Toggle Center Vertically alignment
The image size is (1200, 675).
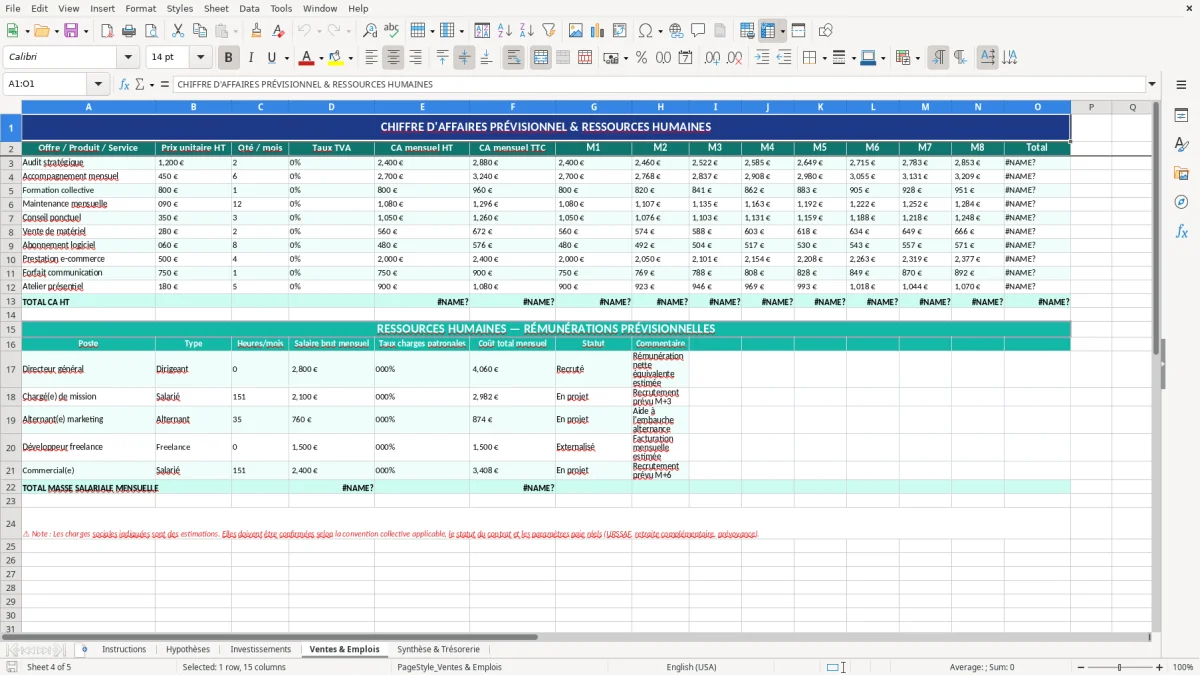pos(464,58)
